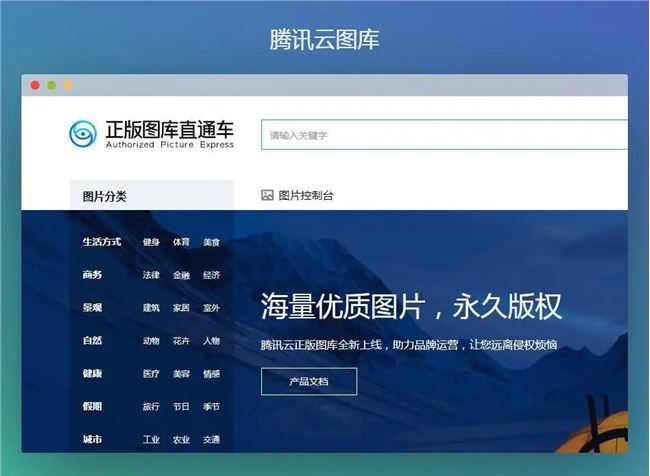Screen dimensions: 650x476
Task: Select the 生活方式 category
Action: coord(102,242)
